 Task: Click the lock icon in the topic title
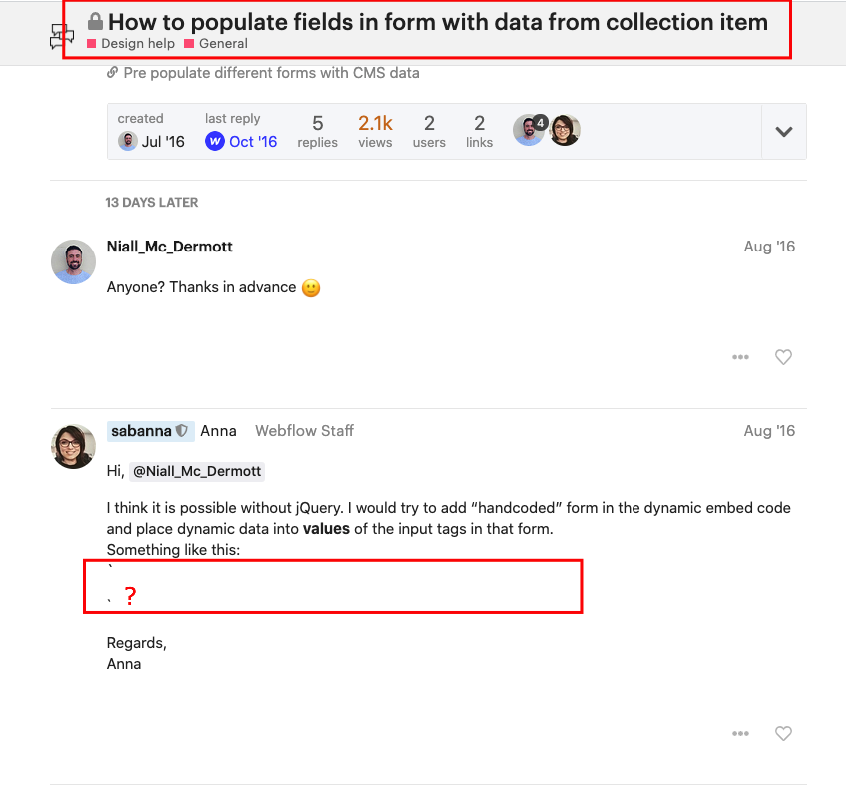[x=96, y=21]
